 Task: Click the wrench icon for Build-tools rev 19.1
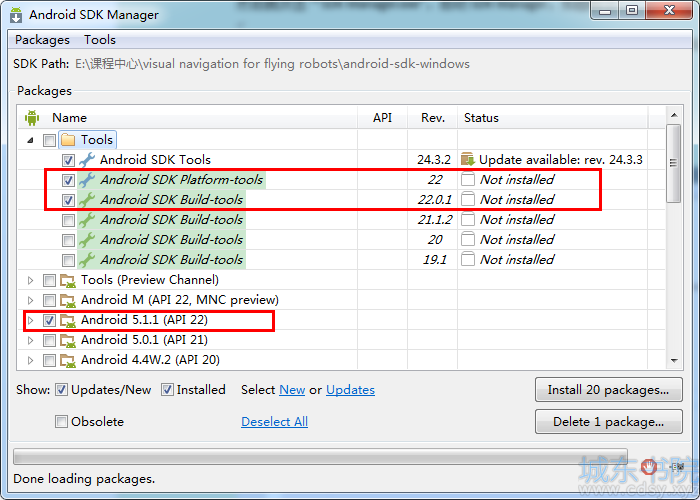coord(87,260)
